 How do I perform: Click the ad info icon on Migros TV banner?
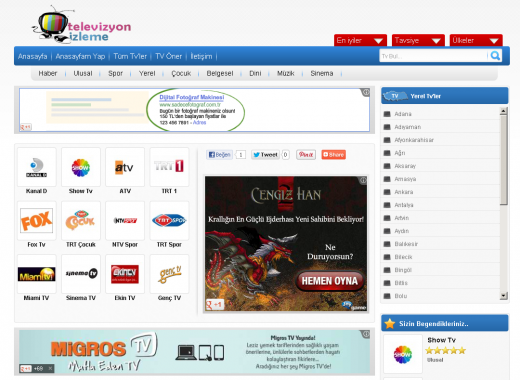pyautogui.click(x=366, y=334)
